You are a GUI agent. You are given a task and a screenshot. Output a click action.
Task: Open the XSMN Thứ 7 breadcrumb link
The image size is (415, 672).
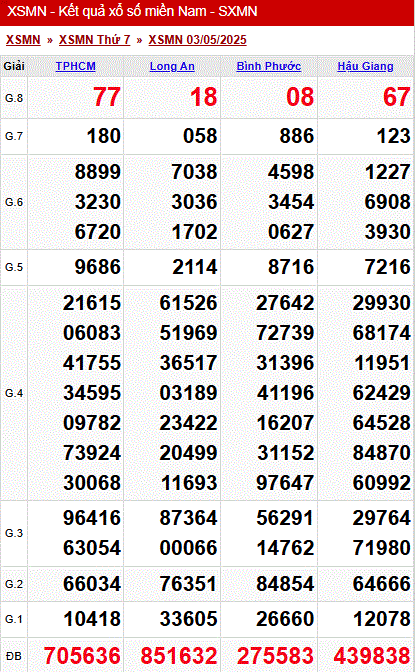click(94, 40)
